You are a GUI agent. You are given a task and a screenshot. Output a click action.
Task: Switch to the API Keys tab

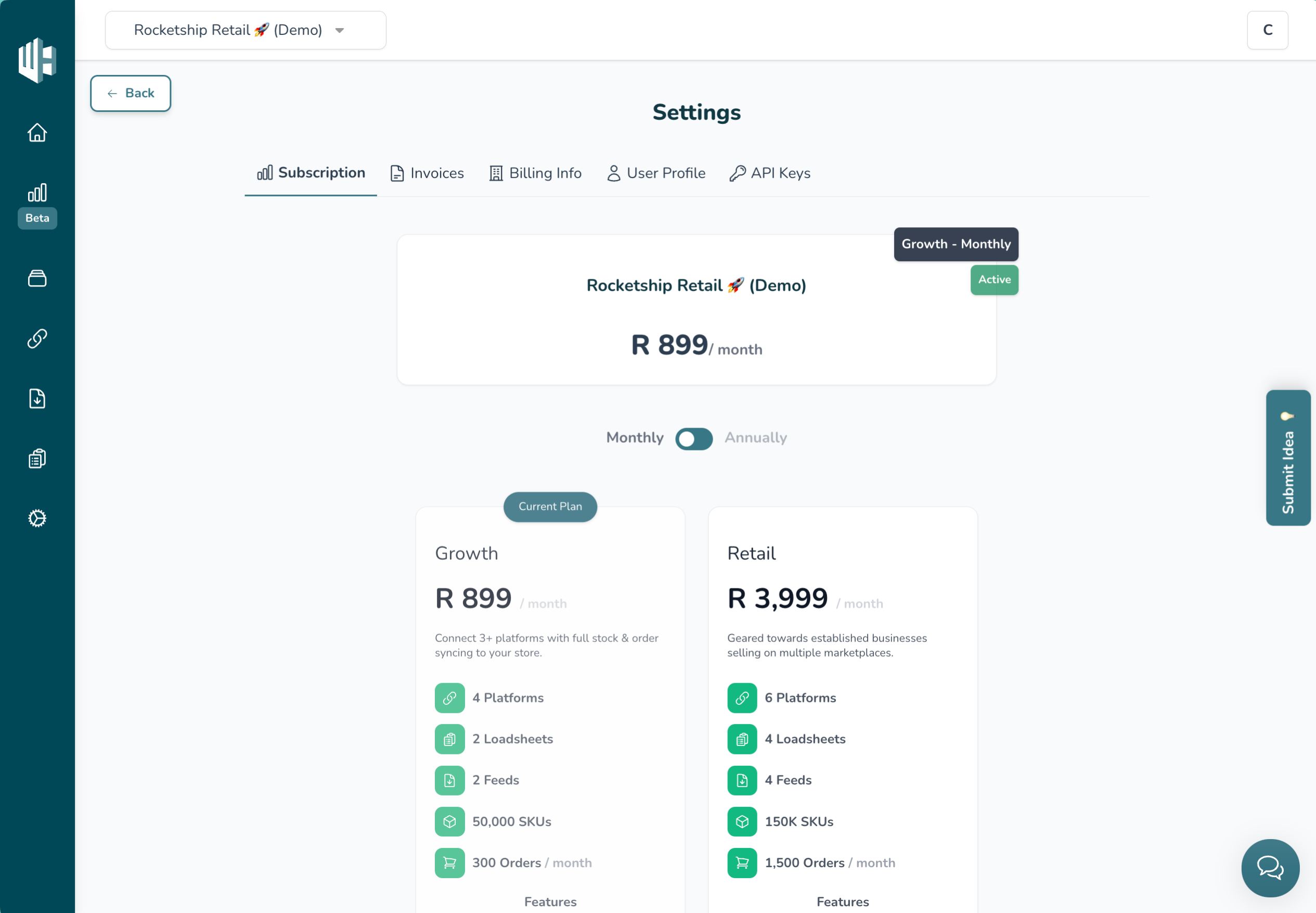pyautogui.click(x=770, y=173)
